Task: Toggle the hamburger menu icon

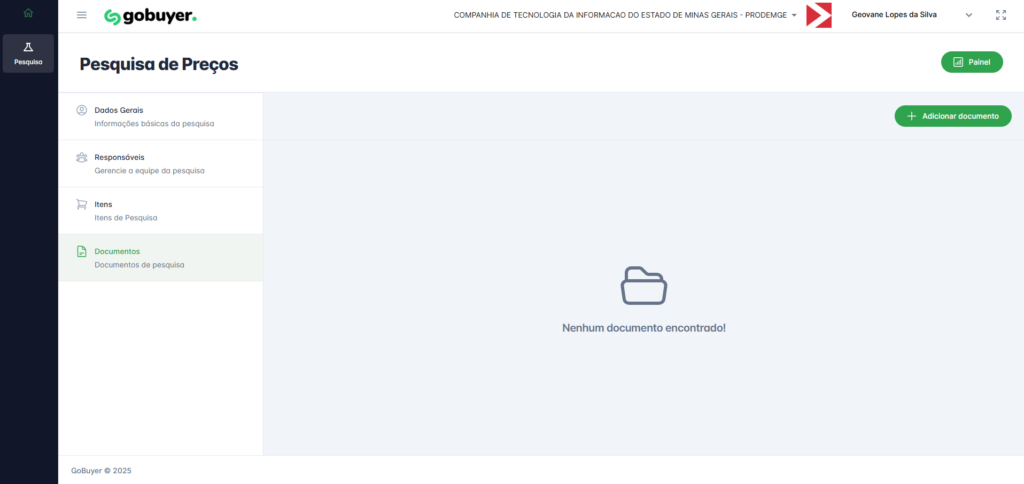Action: 82,15
